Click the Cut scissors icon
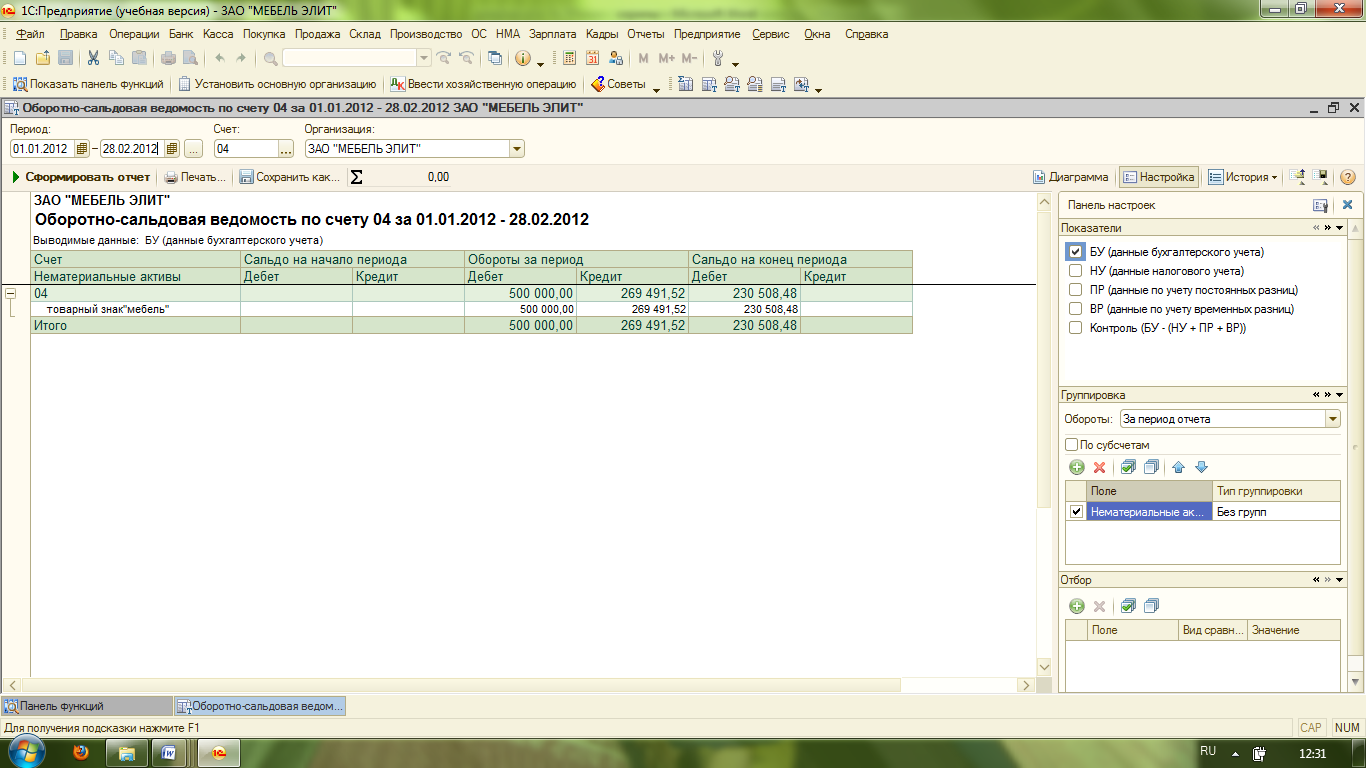This screenshot has width=1366, height=768. click(x=93, y=58)
